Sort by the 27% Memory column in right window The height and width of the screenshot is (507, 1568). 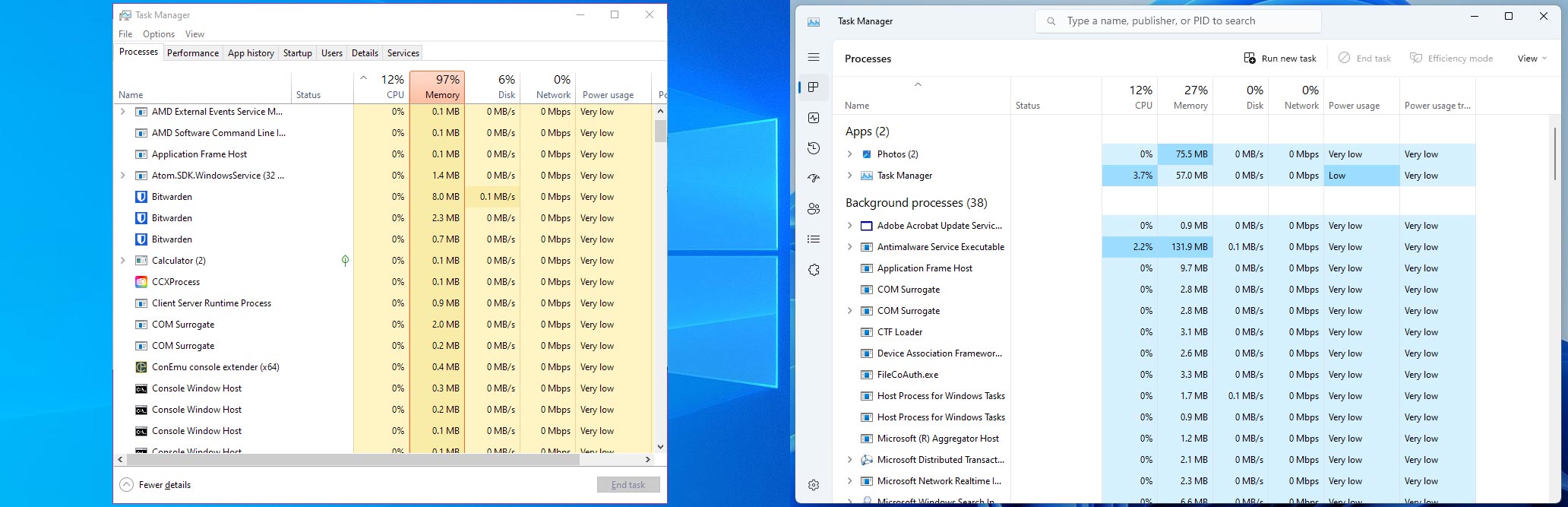[1185, 97]
